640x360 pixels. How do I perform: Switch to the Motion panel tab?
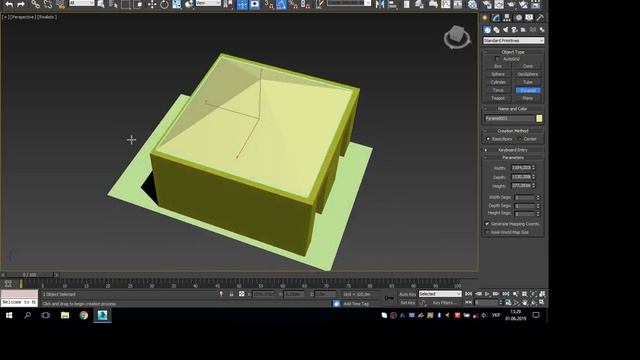(x=518, y=18)
